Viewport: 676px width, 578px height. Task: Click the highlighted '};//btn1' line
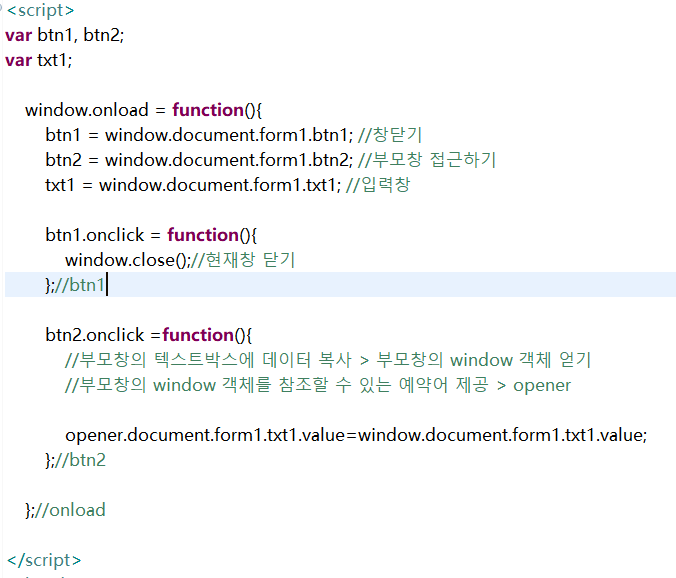point(340,285)
